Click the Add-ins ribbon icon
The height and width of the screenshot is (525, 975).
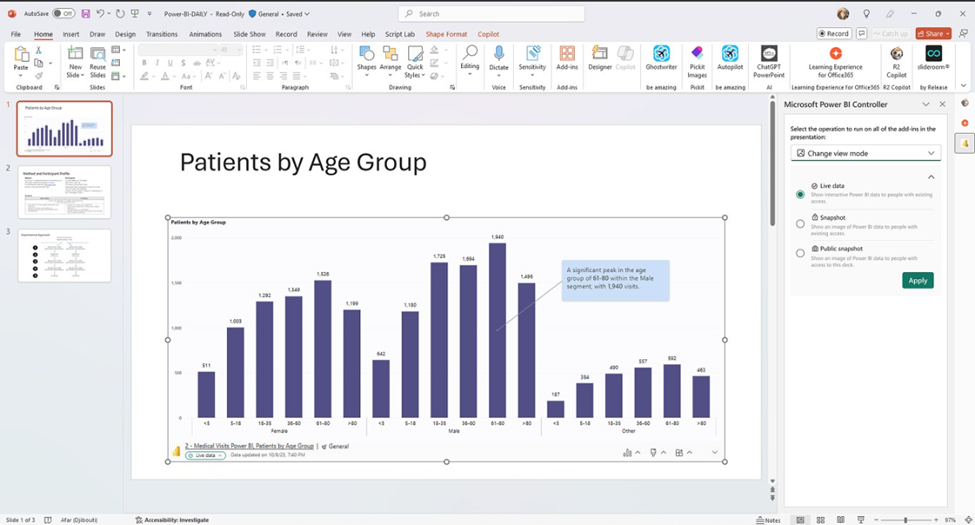[567, 57]
